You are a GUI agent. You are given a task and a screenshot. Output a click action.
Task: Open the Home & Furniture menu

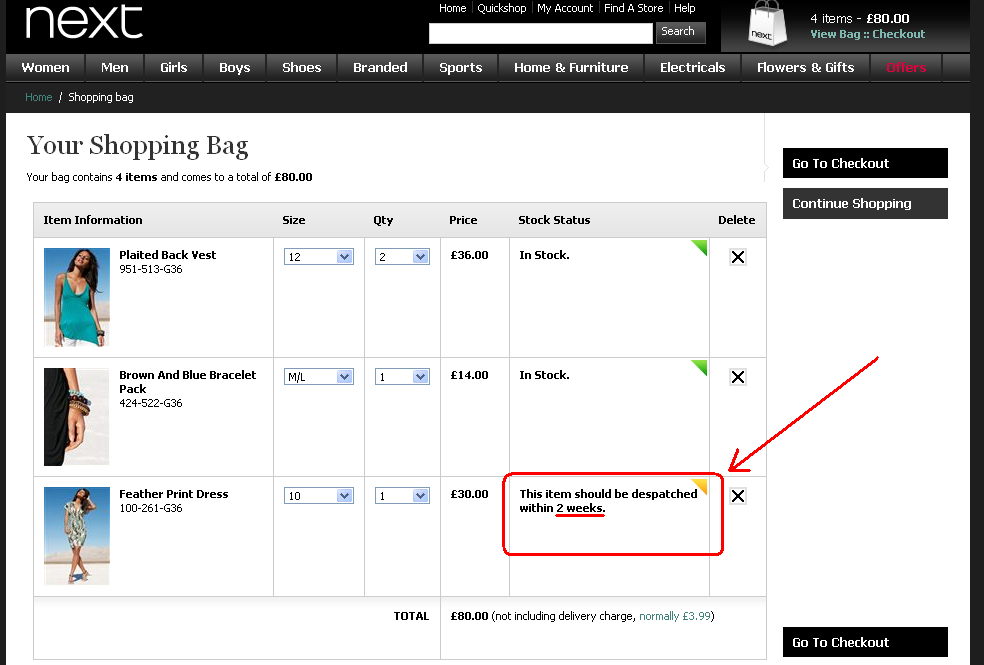click(571, 68)
